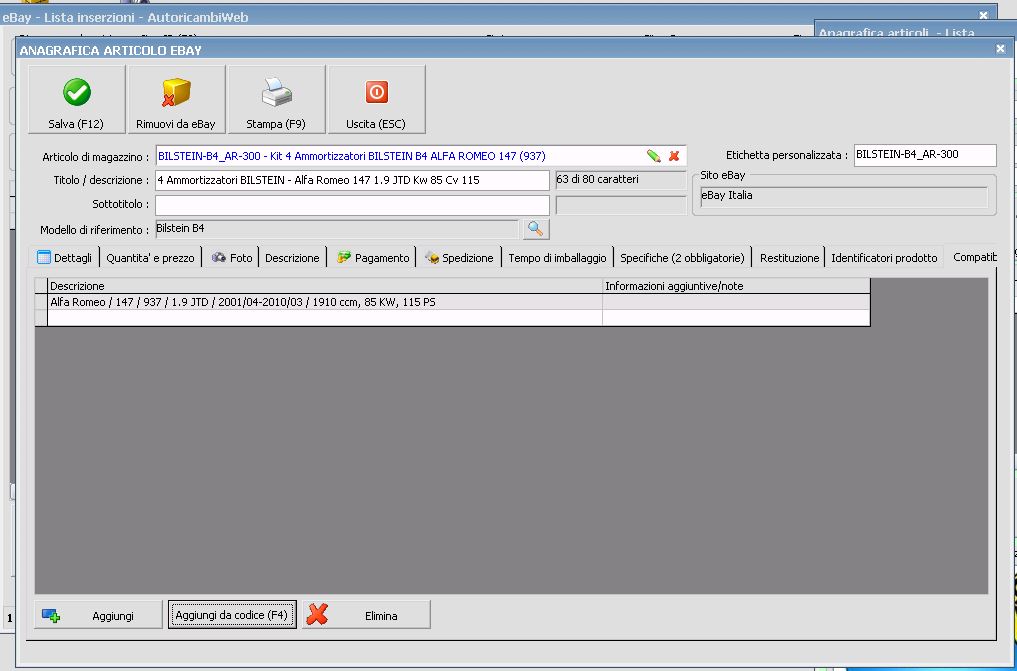Viewport: 1017px width, 671px height.
Task: Click the 63 di 80 caratteri counter
Action: tap(621, 180)
